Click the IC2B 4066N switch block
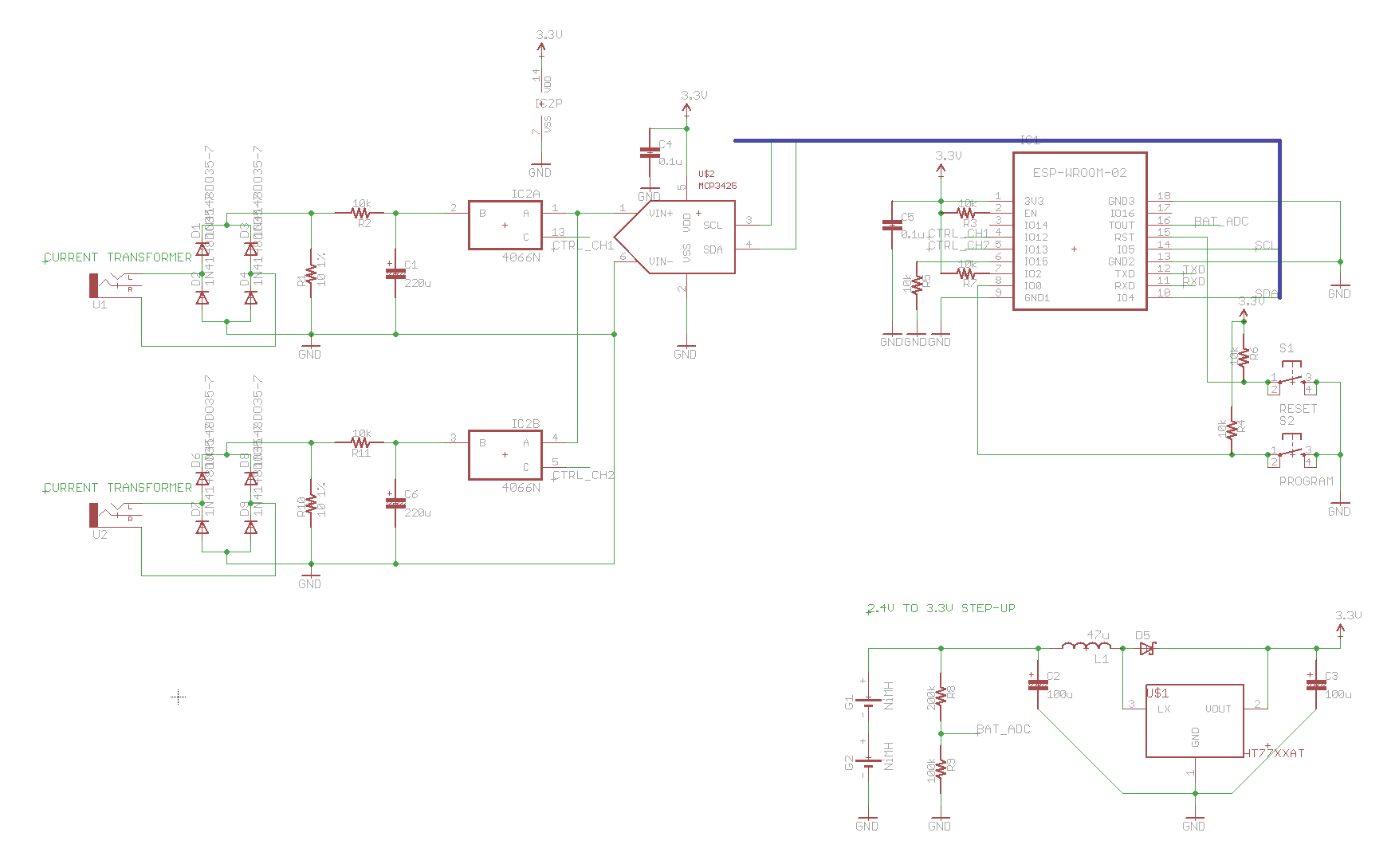Viewport: 1399px width, 868px height. coord(505,455)
